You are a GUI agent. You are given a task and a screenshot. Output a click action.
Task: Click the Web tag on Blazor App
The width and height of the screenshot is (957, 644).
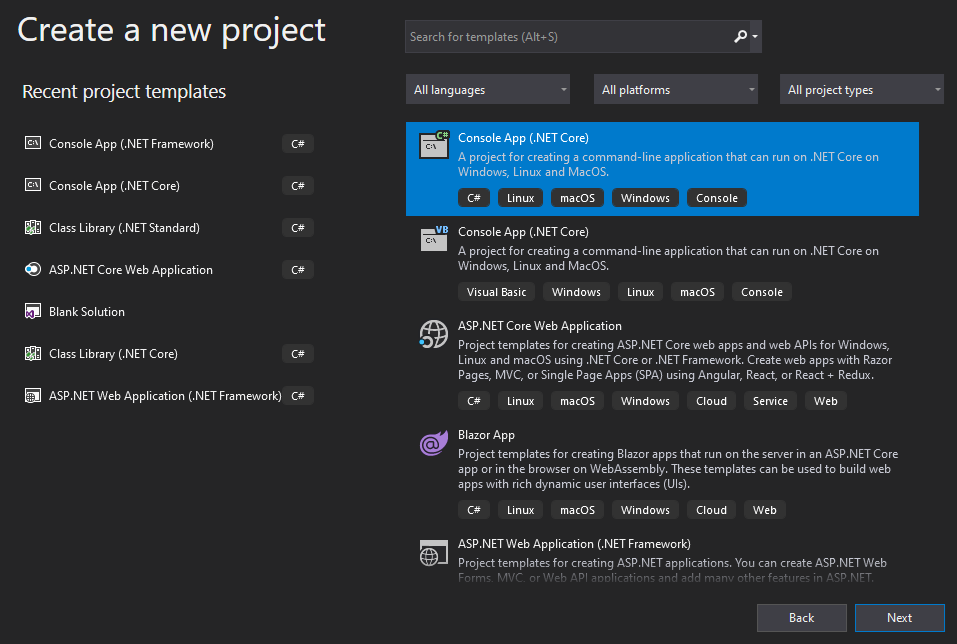coord(765,510)
